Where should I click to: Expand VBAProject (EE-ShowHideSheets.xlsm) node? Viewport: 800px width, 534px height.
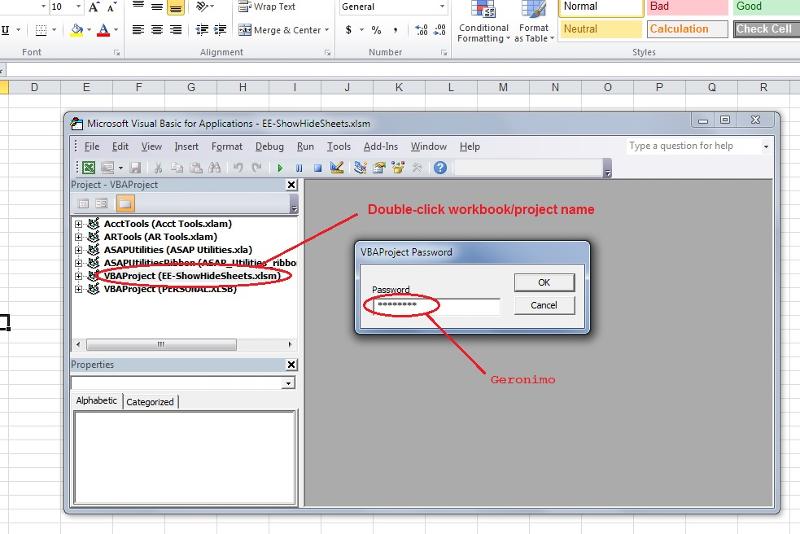[x=79, y=276]
